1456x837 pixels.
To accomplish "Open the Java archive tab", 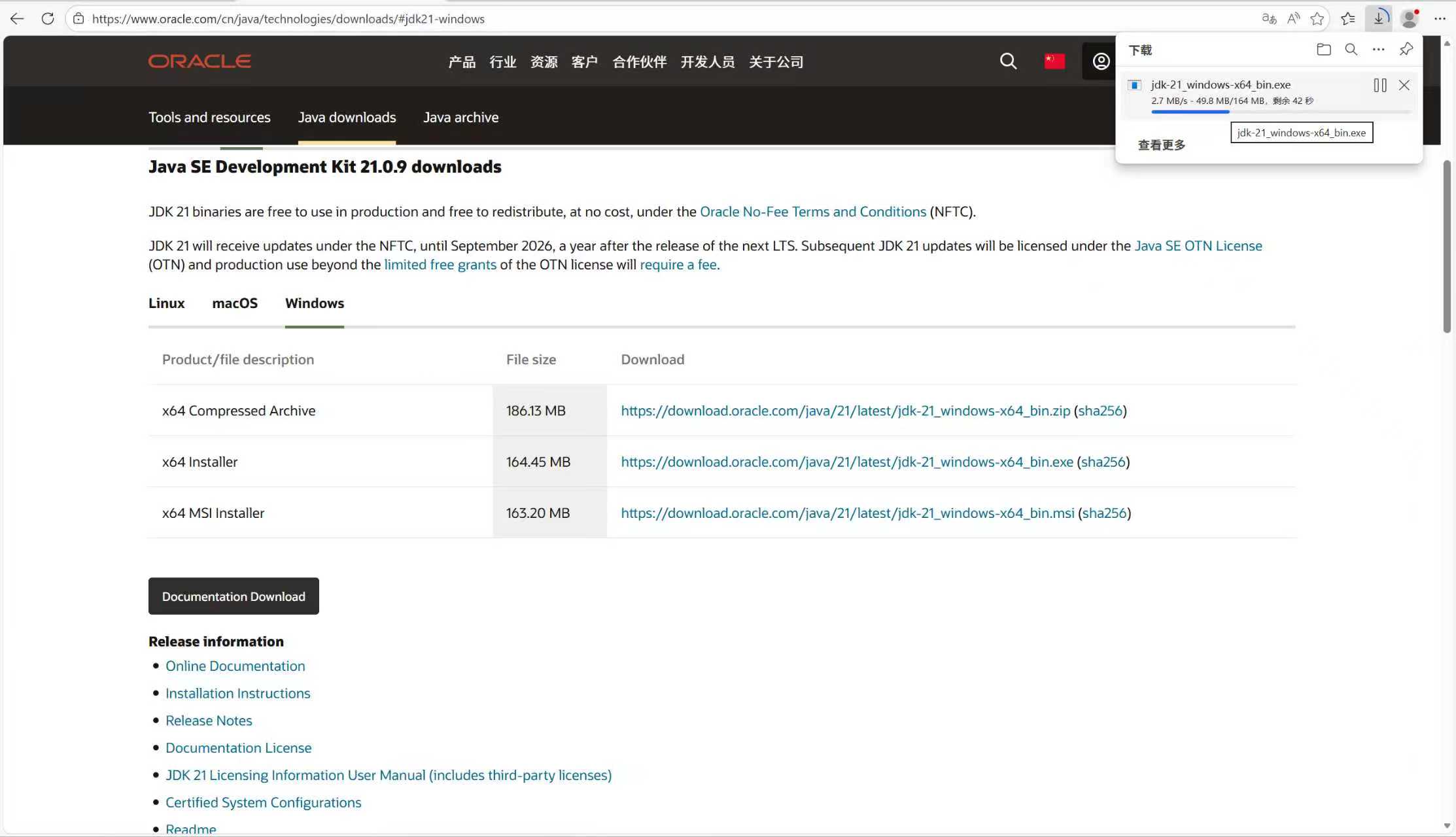I will pos(460,118).
